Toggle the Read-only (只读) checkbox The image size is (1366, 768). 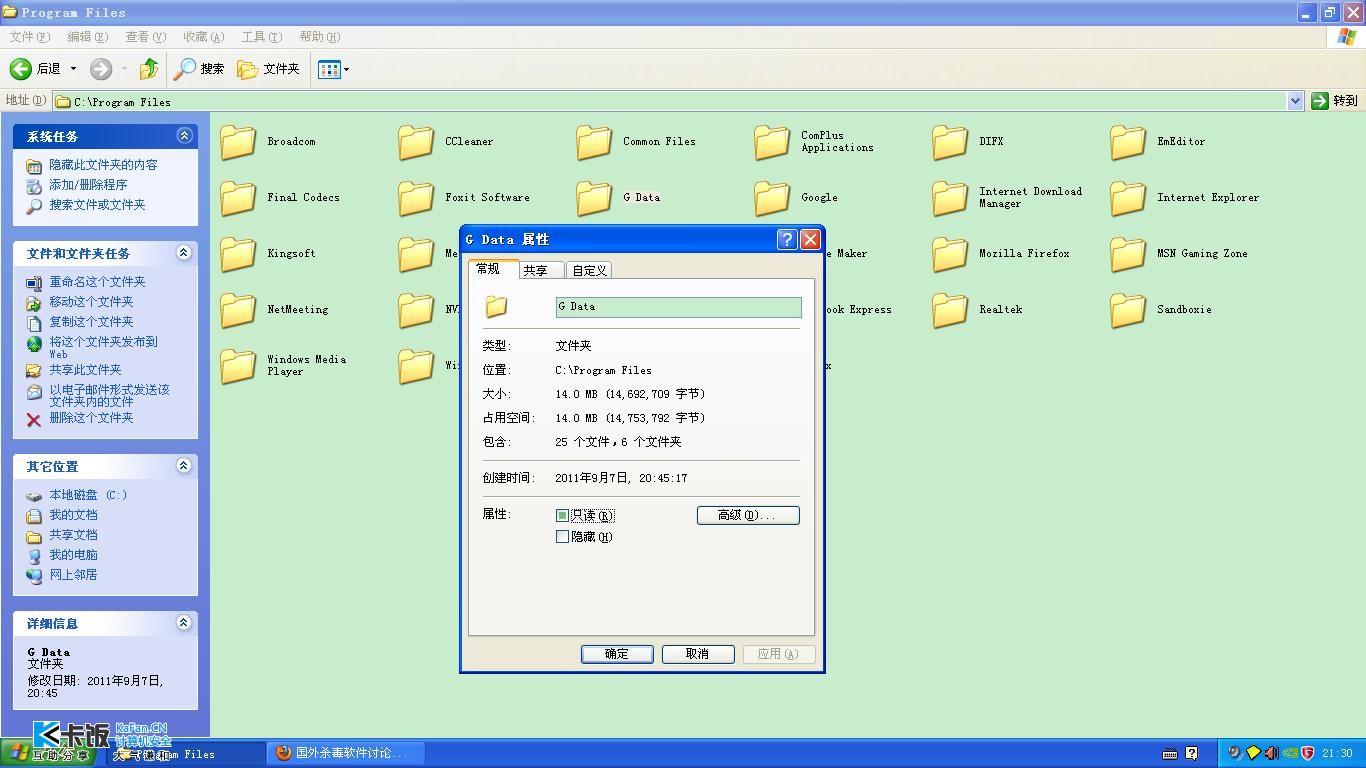(x=562, y=516)
